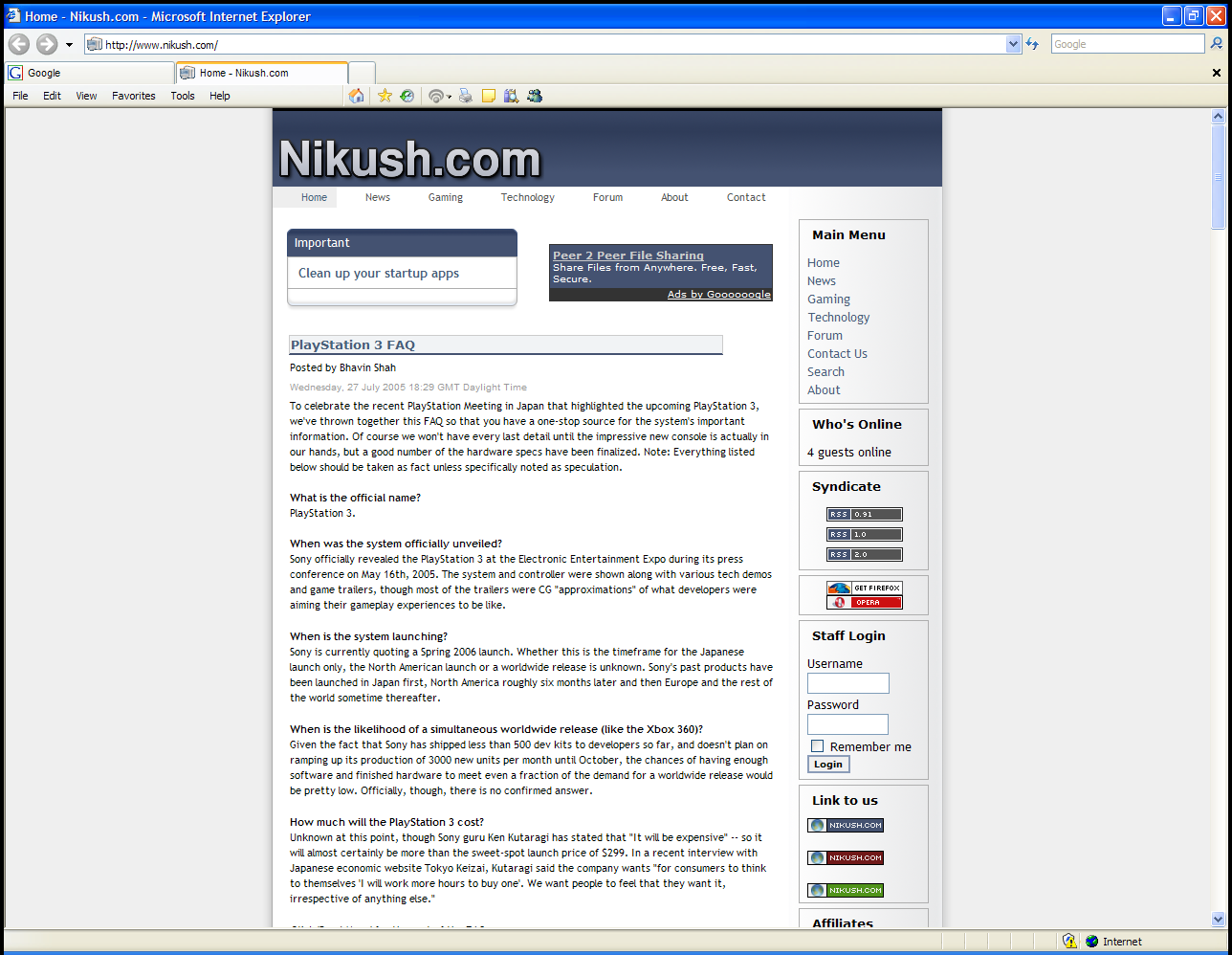1232x955 pixels.
Task: Click the green NIKUSH.COM link badge
Action: pyautogui.click(x=846, y=890)
